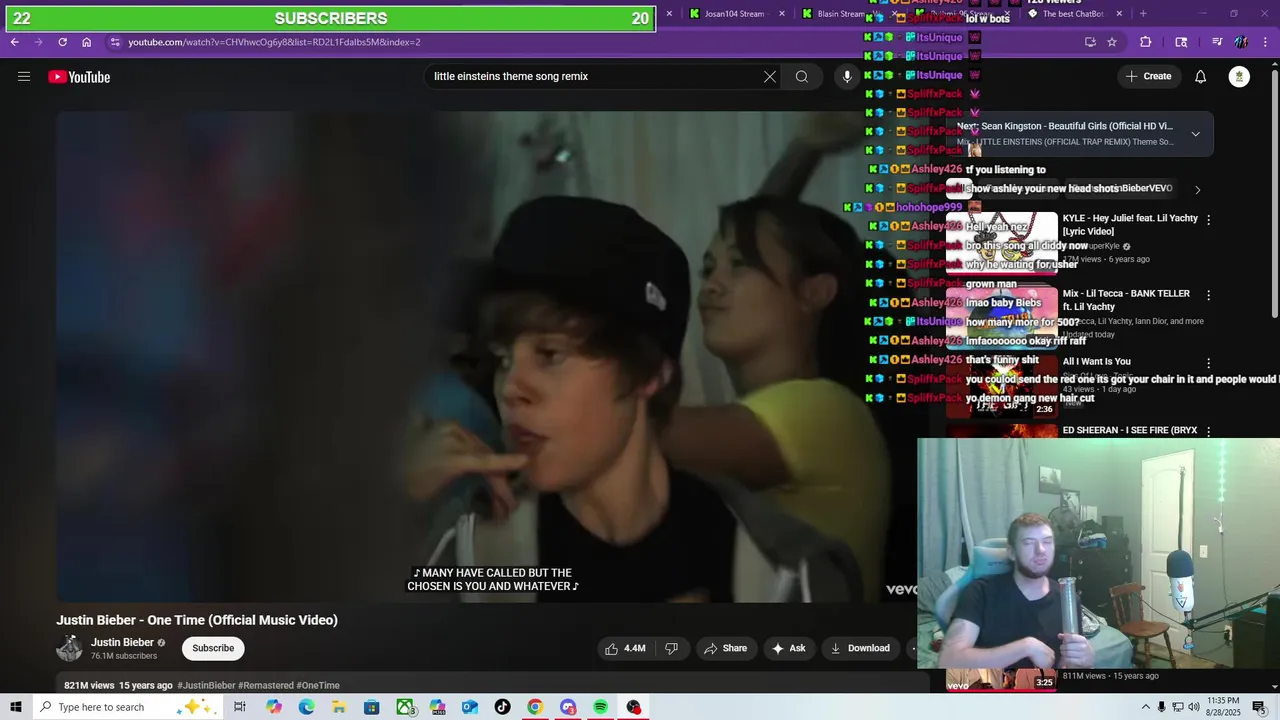Screen dimensions: 1280x720
Task: Open Spotify from the taskbar
Action: [x=600, y=707]
